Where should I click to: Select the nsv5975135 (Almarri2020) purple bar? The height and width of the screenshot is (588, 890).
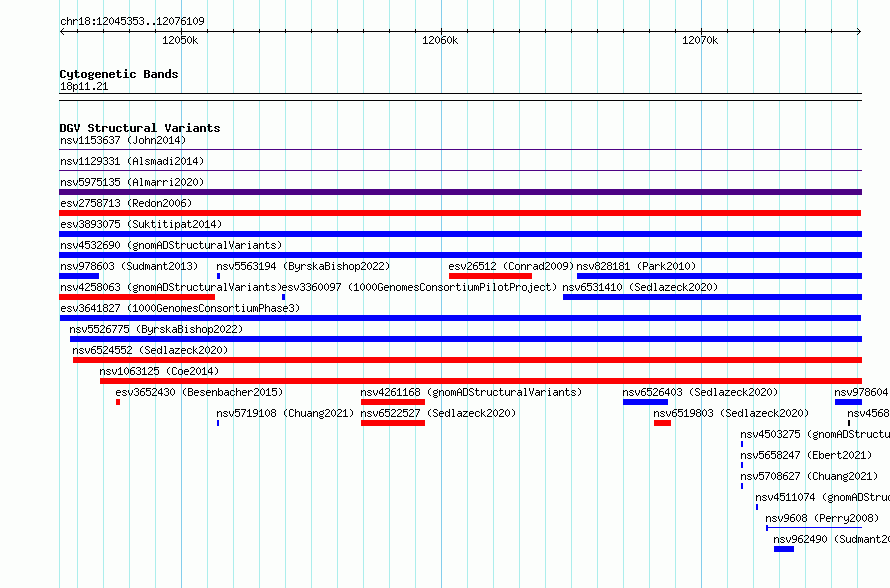(460, 192)
